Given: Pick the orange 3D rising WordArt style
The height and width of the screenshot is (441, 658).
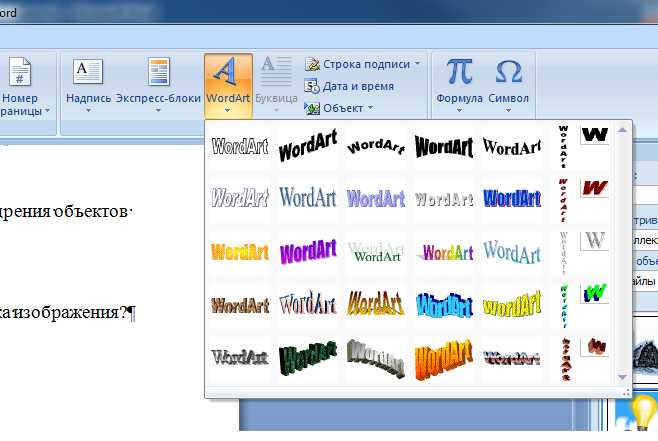Looking at the screenshot, I should coord(444,359).
